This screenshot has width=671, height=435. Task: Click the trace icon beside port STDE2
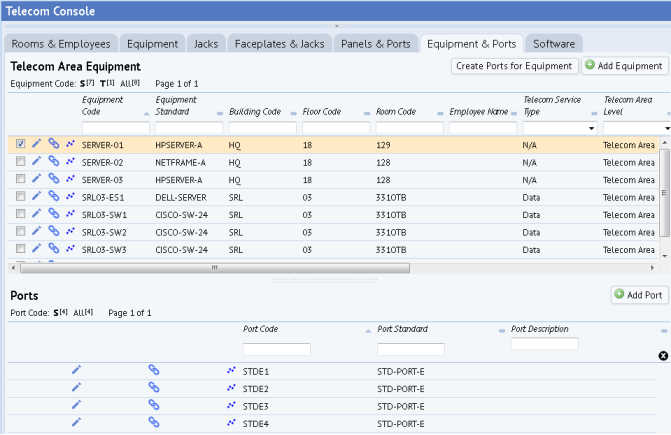231,388
